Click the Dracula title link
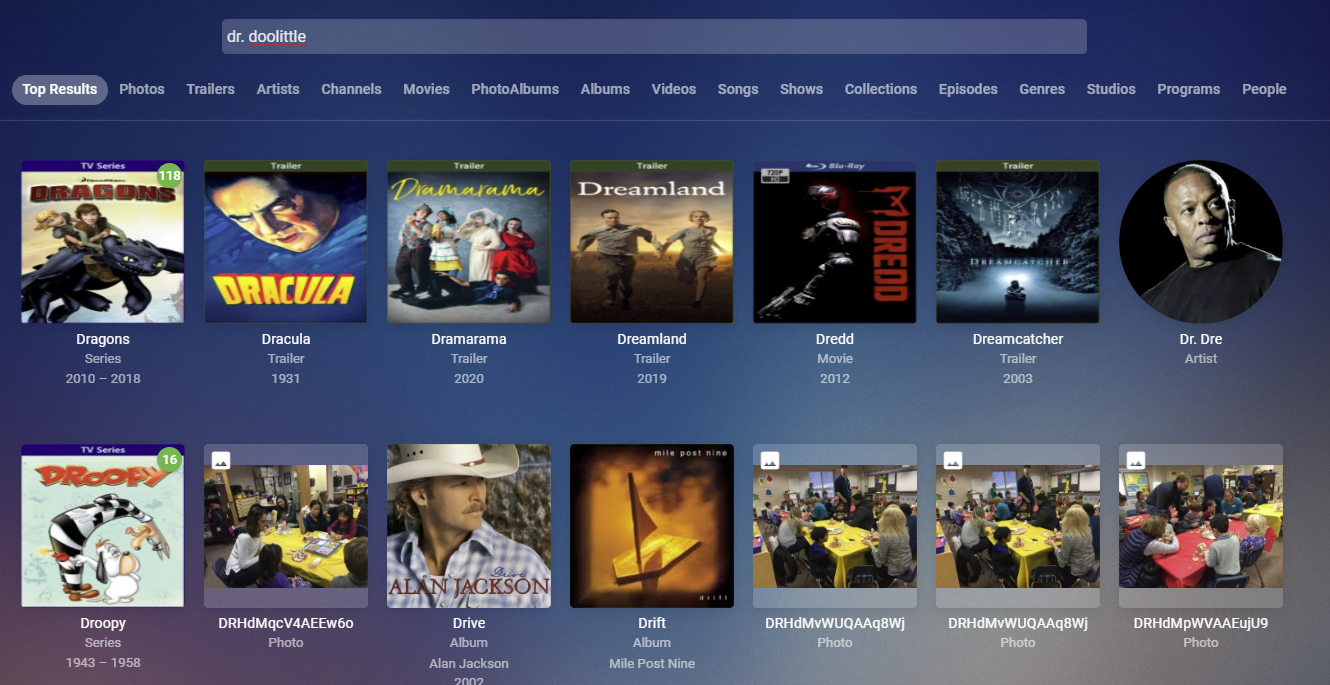Viewport: 1330px width, 685px height. [286, 339]
